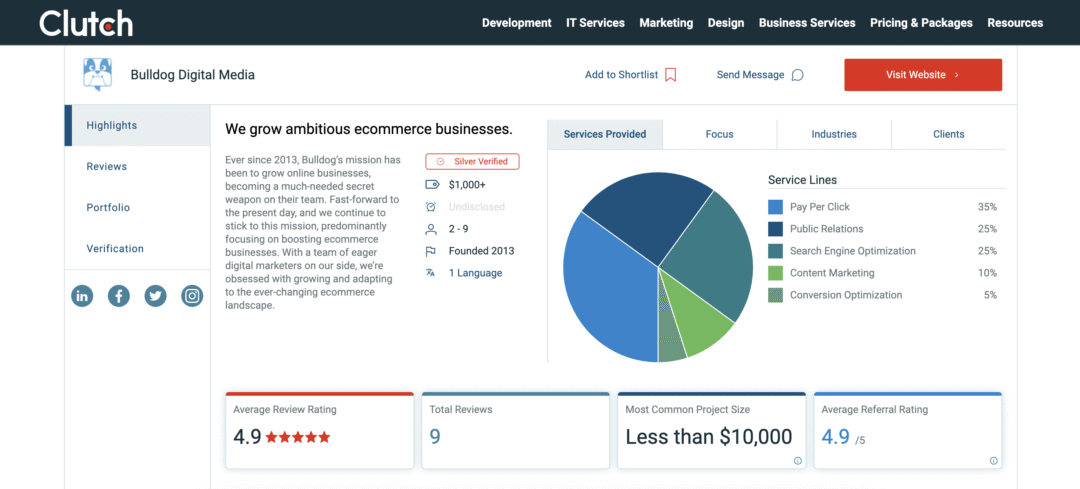Click the Content Marketing color swatch
This screenshot has width=1080, height=489.
(x=775, y=273)
